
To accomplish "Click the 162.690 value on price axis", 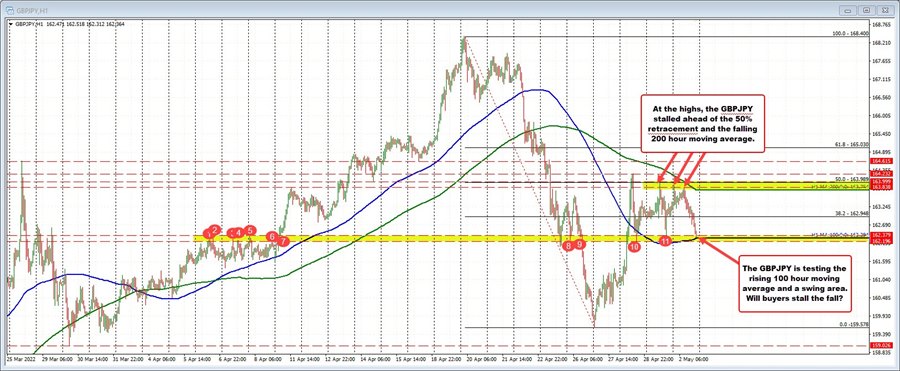I will coord(883,225).
